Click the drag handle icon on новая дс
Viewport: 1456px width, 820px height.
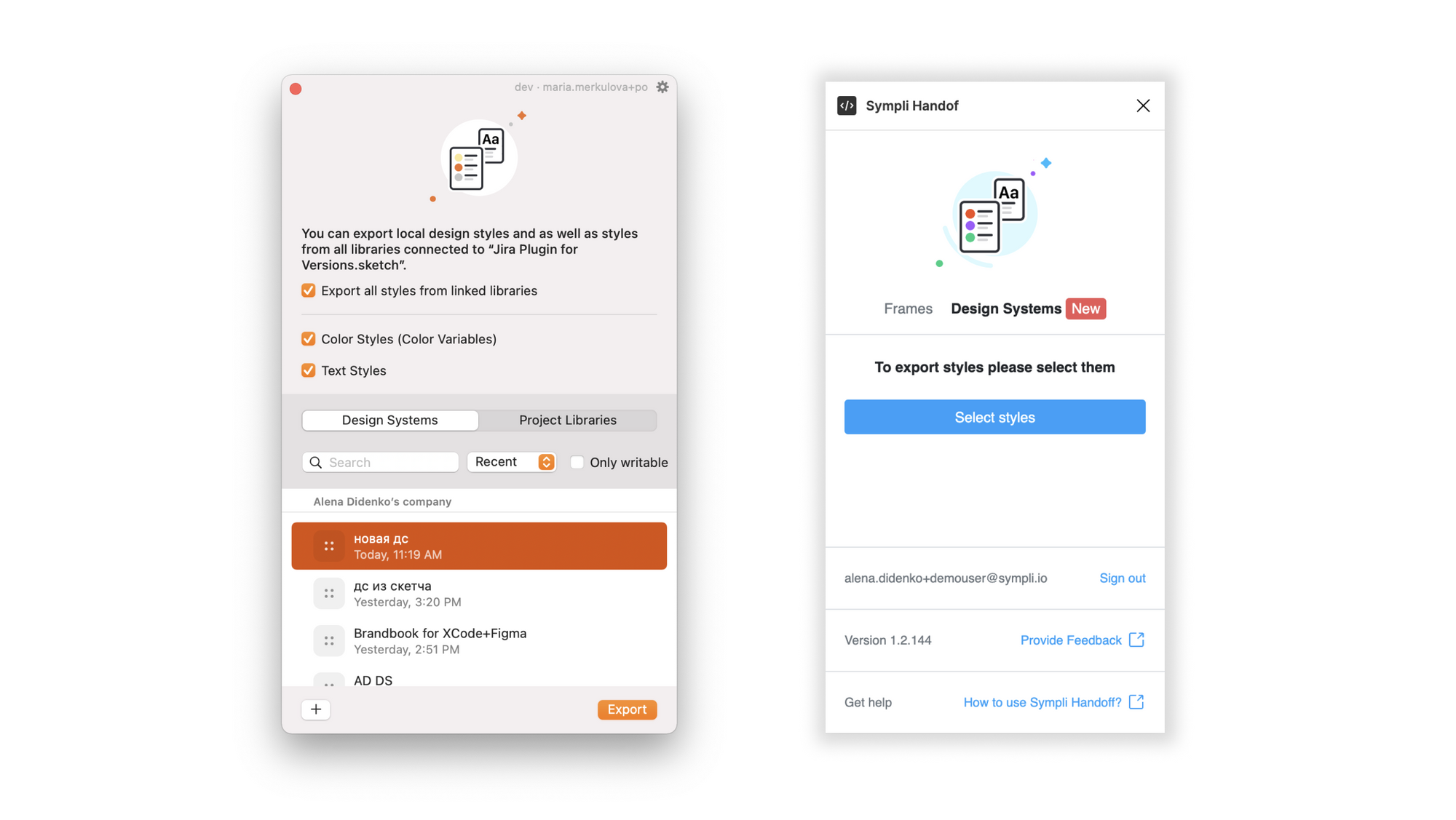click(x=330, y=545)
